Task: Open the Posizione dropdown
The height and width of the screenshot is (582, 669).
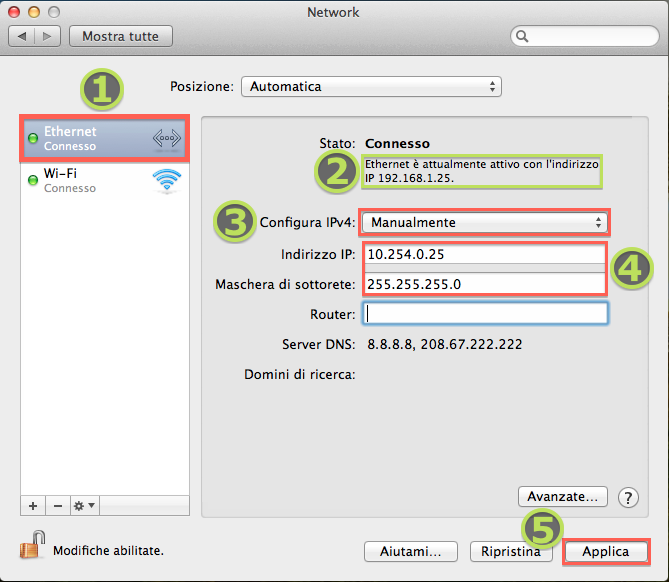Action: pos(371,87)
